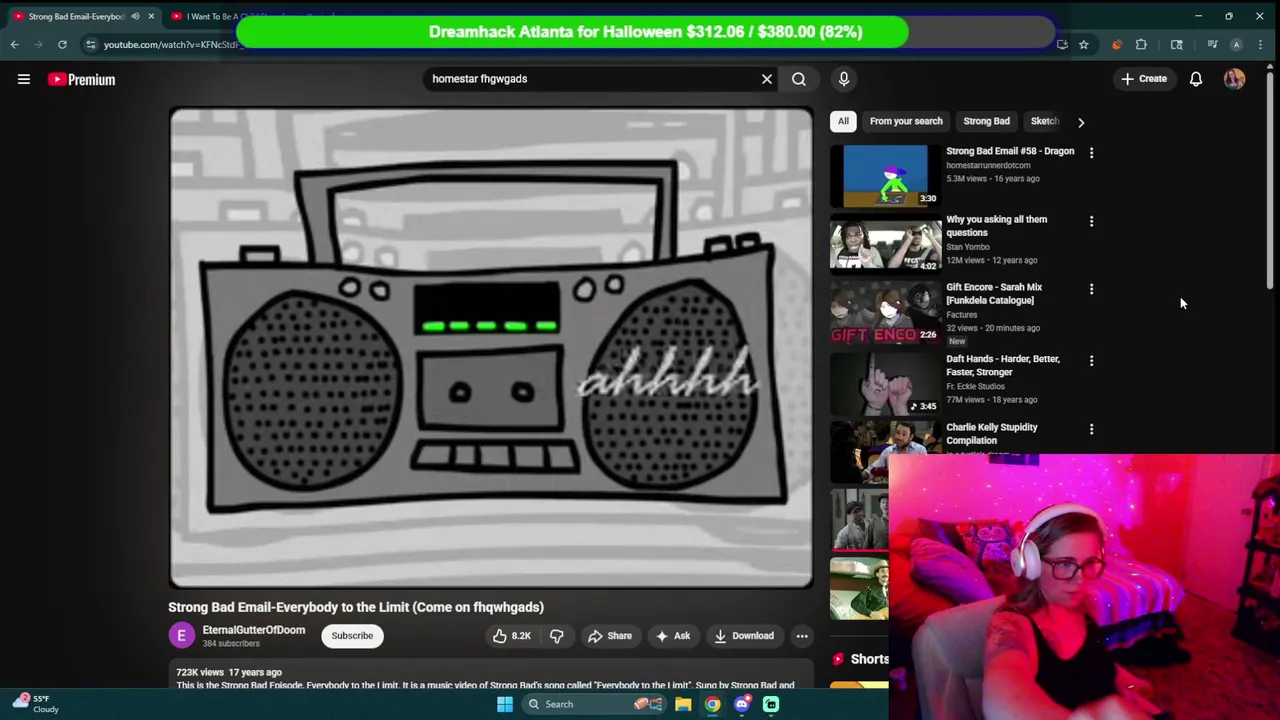Select the Sketch filter chip
1280x720 pixels.
pyautogui.click(x=1044, y=121)
